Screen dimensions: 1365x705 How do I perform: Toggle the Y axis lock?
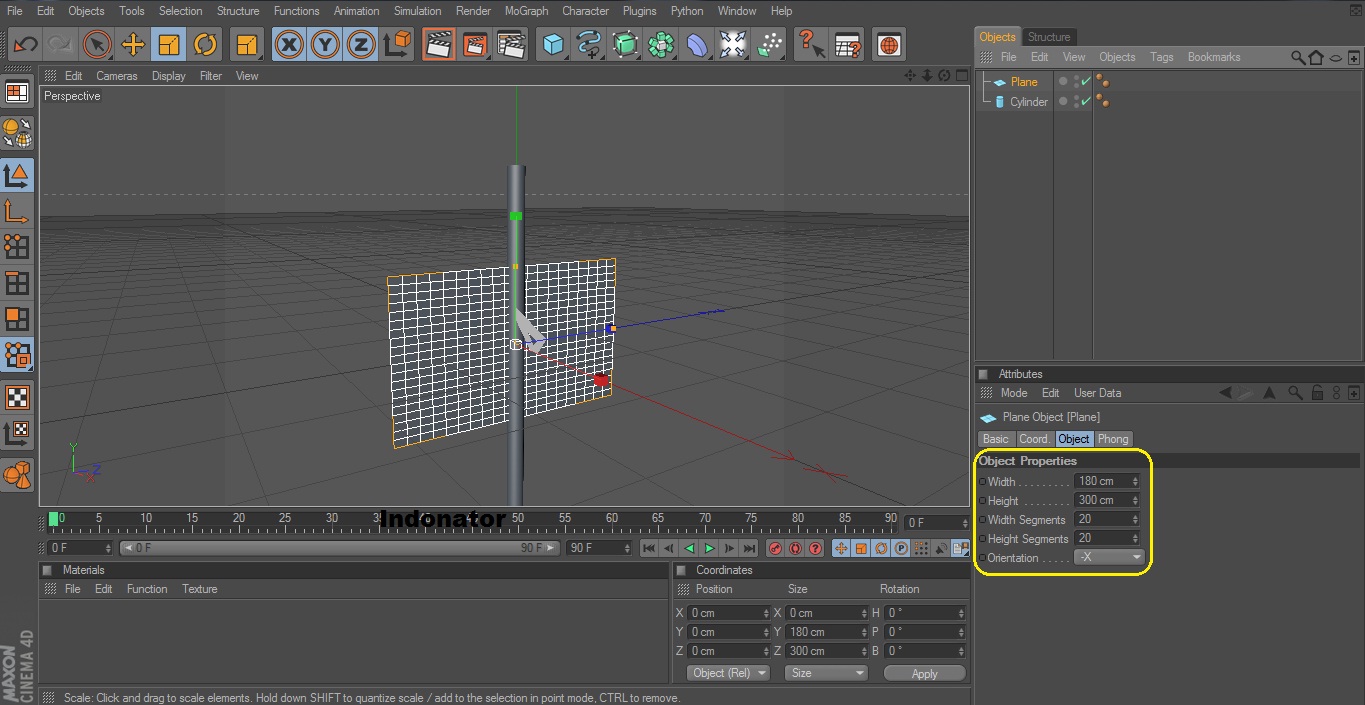click(325, 44)
